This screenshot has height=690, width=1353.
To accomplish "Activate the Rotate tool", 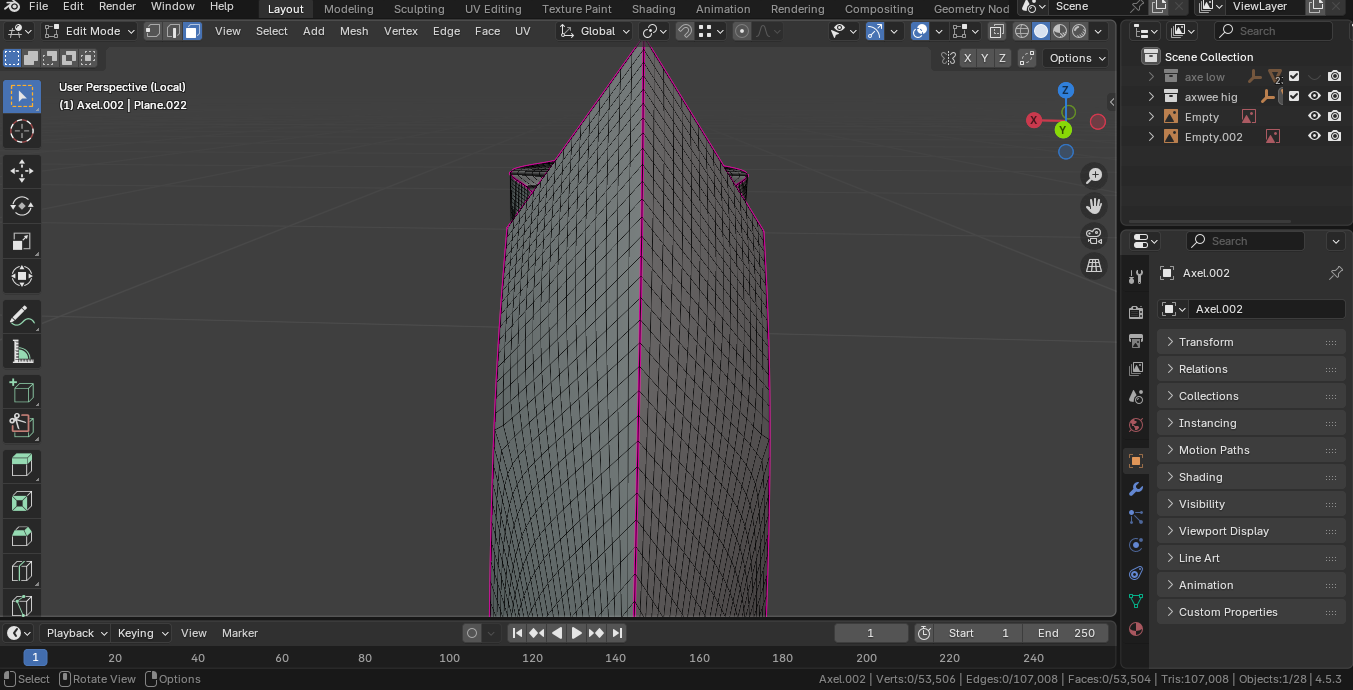I will pos(21,206).
